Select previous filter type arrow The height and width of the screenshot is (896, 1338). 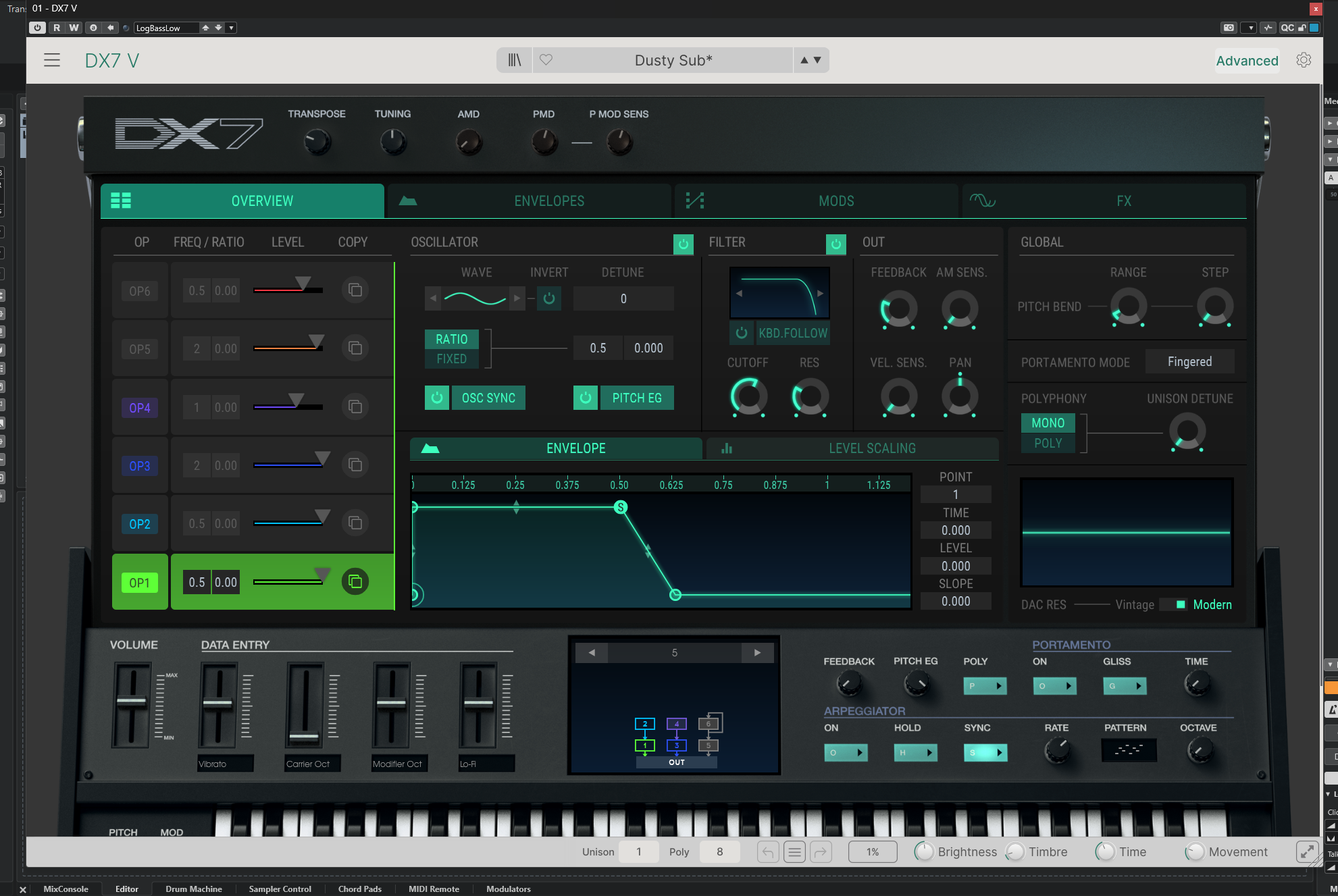[739, 293]
